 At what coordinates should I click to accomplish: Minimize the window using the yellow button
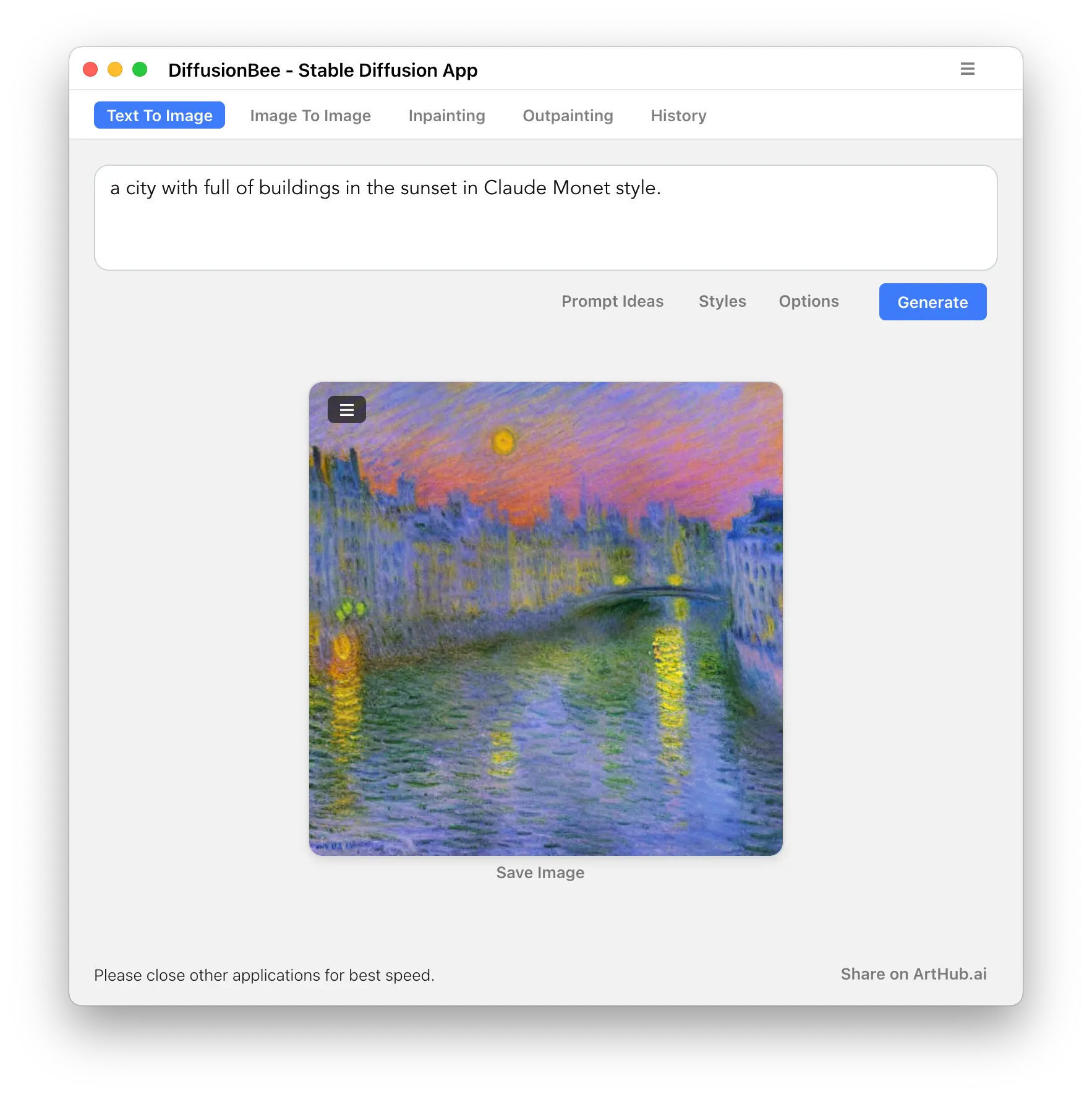click(115, 69)
